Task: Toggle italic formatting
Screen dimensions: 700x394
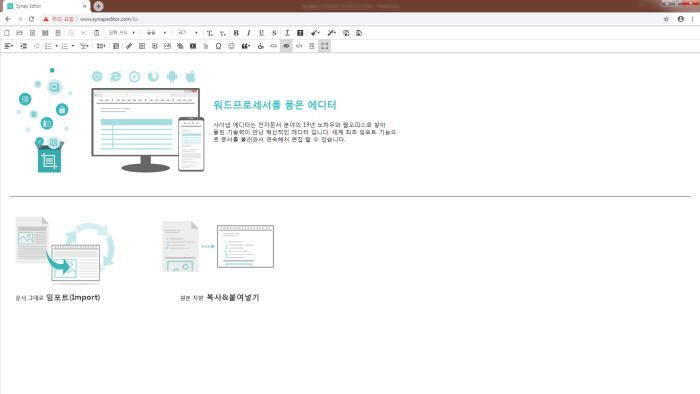Action: (x=249, y=33)
